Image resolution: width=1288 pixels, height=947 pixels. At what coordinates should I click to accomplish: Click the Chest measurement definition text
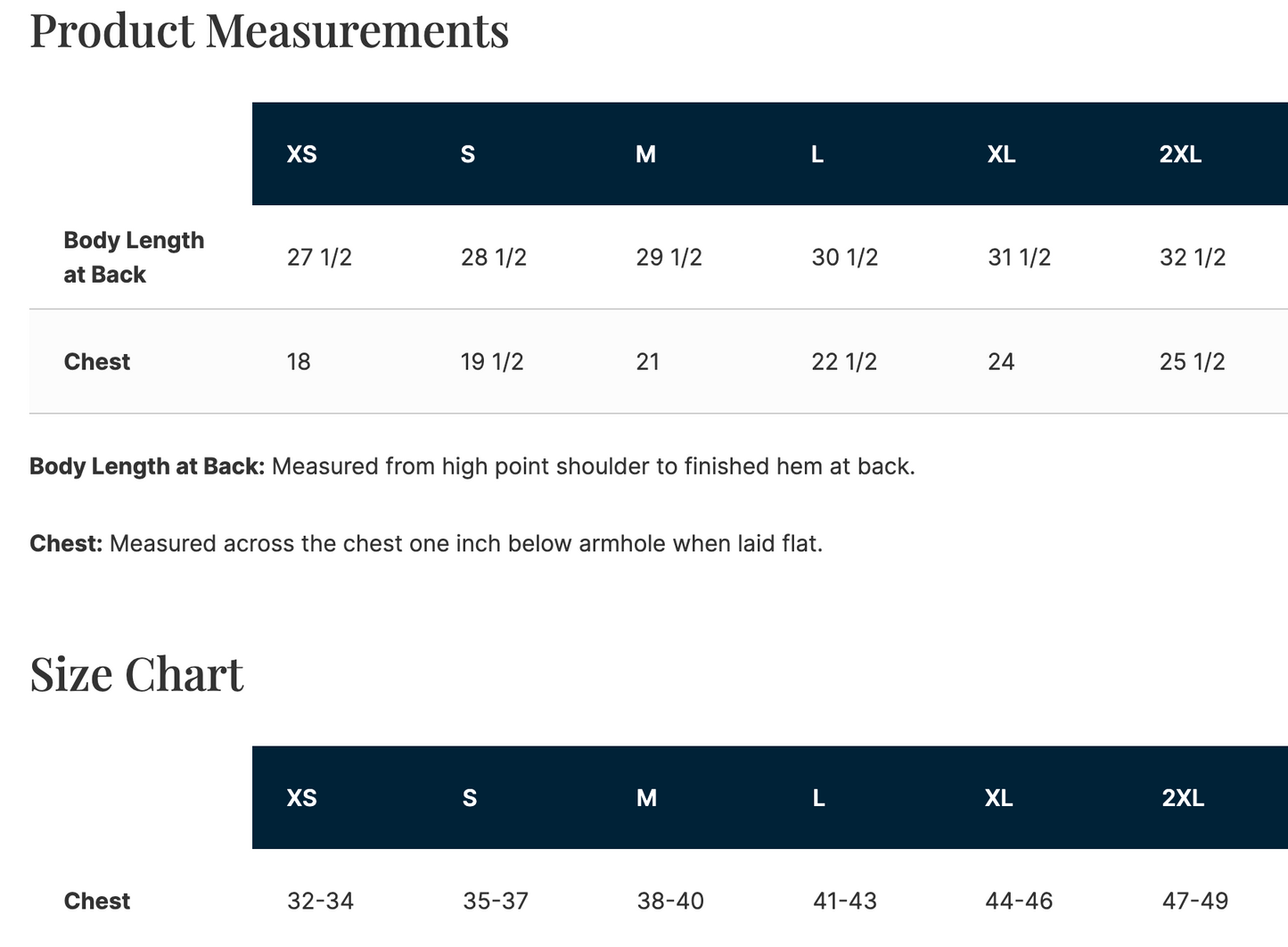click(426, 544)
